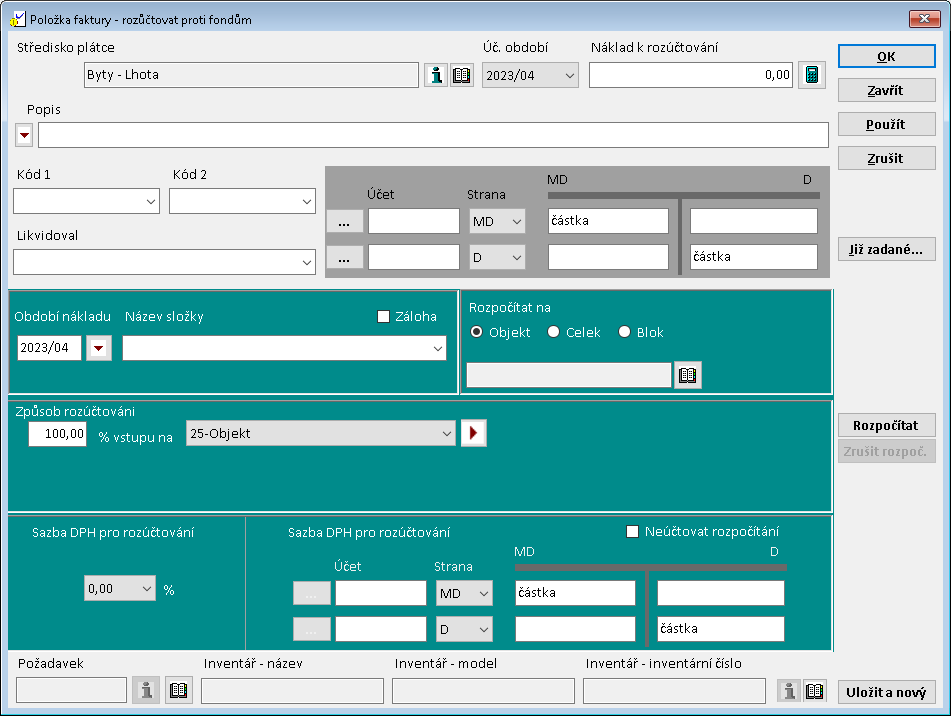Check the Neúčtovat rozpočítání box
951x716 pixels.
click(x=632, y=532)
